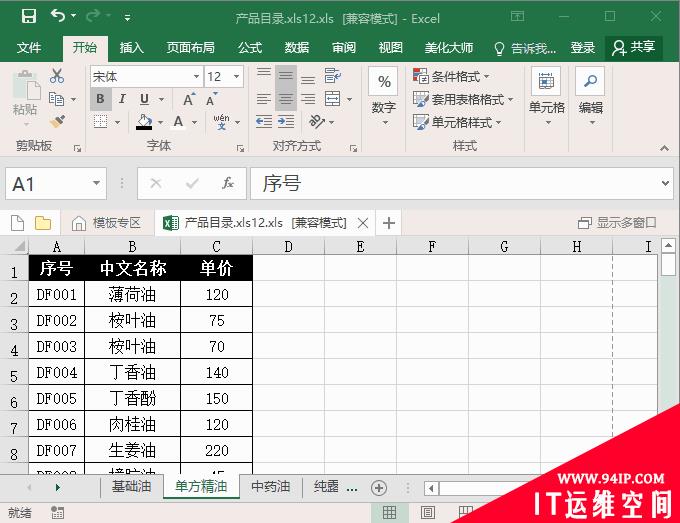Viewport: 680px width, 523px height.
Task: Toggle middle vertical alignment
Action: tap(286, 76)
